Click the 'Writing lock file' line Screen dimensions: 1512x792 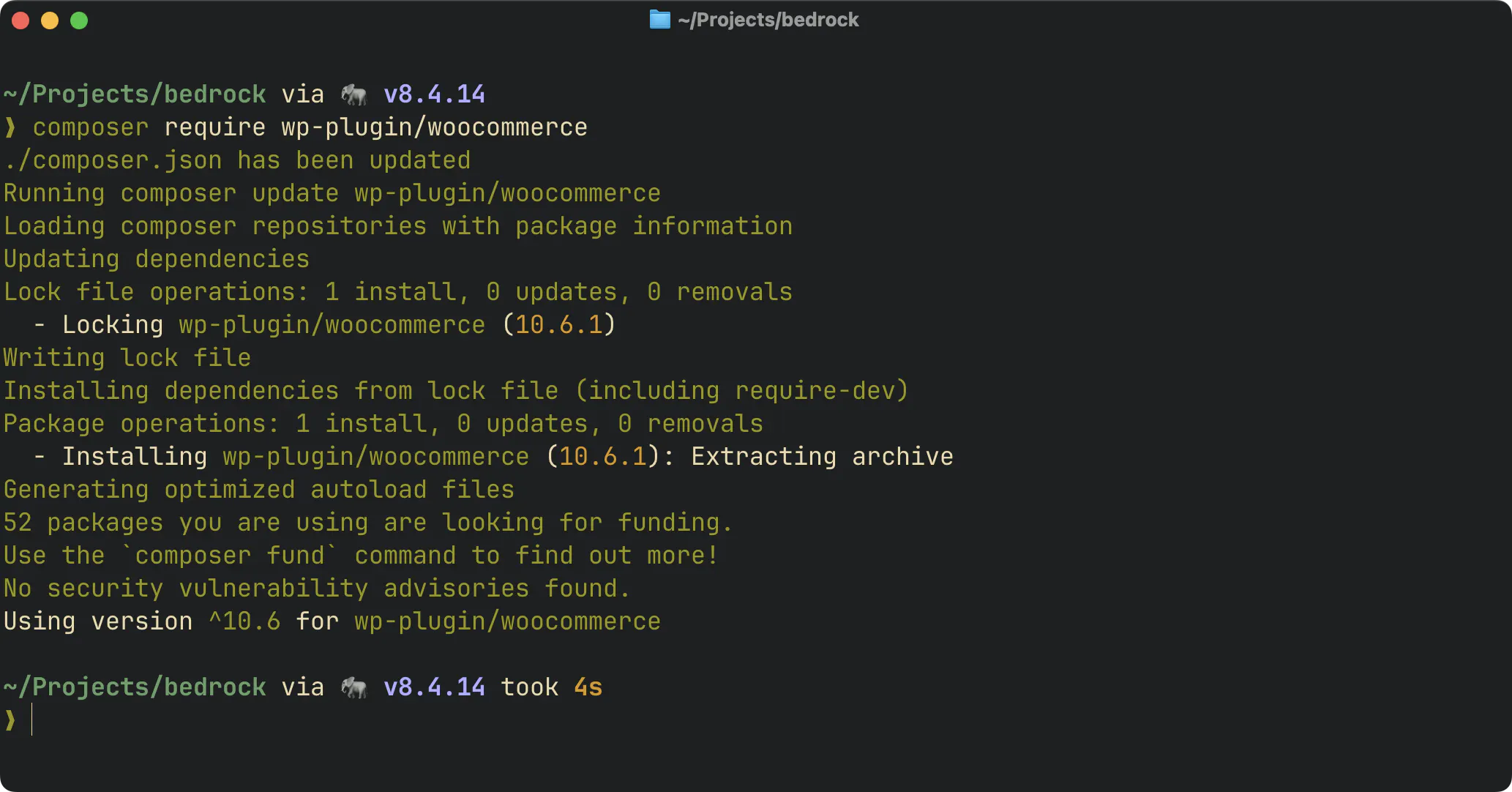[127, 358]
